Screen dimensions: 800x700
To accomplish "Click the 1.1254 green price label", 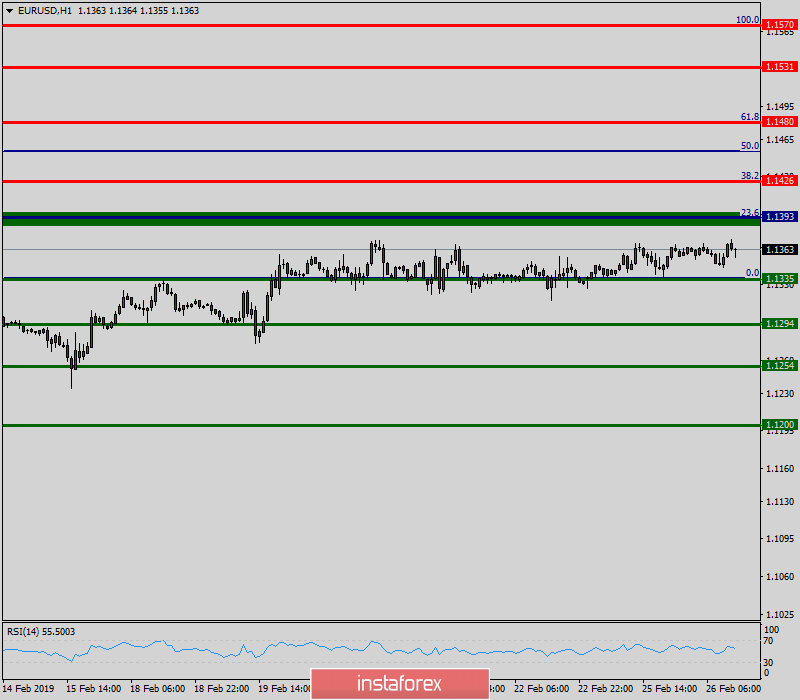I will tap(780, 365).
